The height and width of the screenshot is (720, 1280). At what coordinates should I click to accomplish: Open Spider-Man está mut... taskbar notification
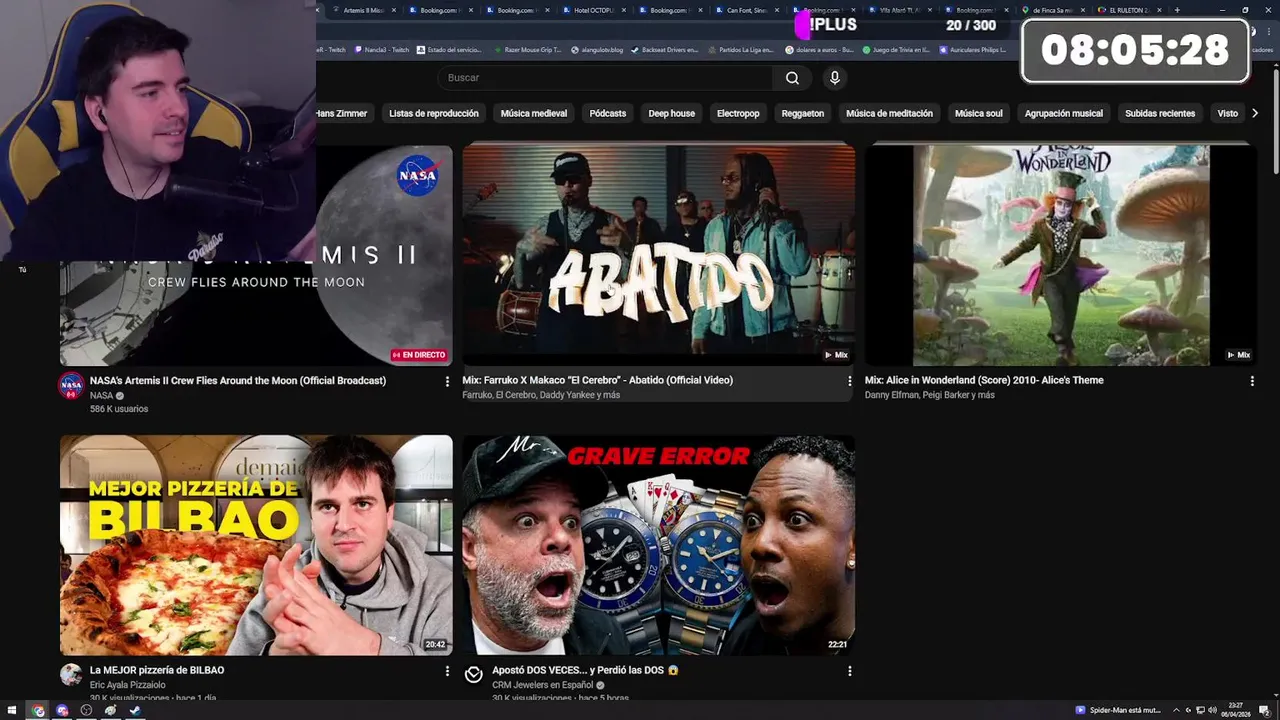pyautogui.click(x=1118, y=710)
